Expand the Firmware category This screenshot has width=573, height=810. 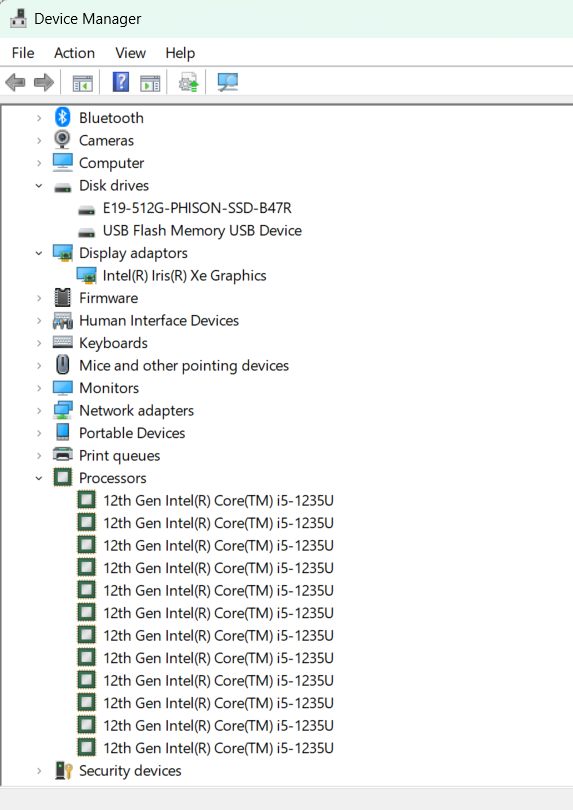[39, 298]
